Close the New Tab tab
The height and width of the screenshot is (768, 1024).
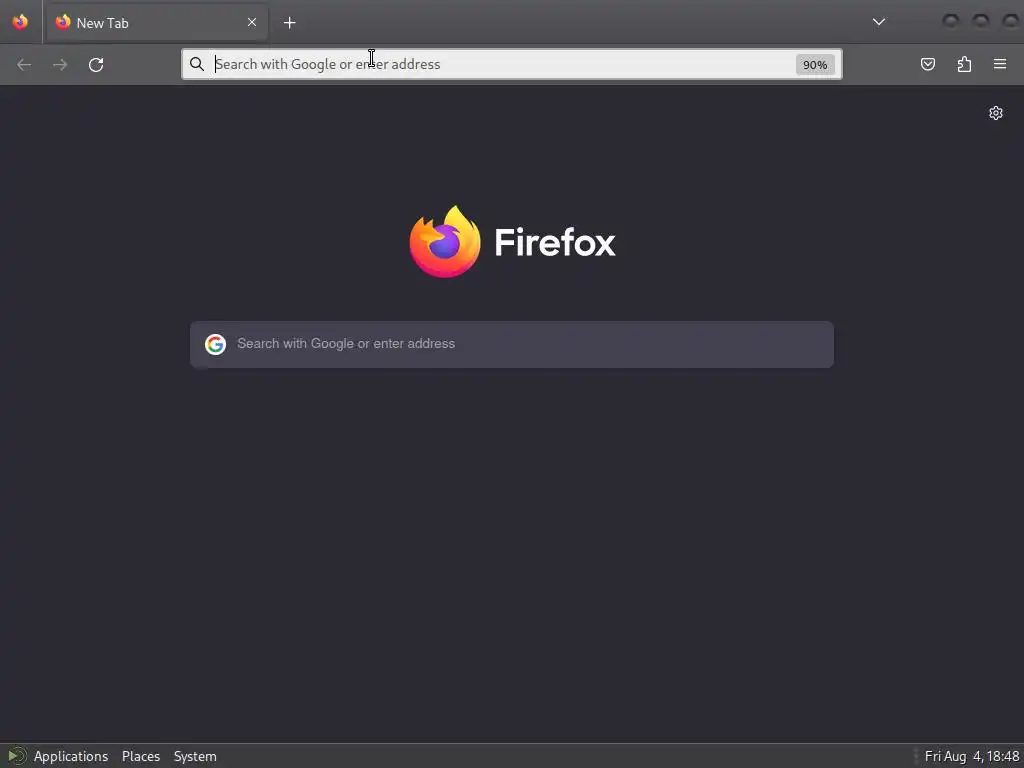click(x=251, y=22)
